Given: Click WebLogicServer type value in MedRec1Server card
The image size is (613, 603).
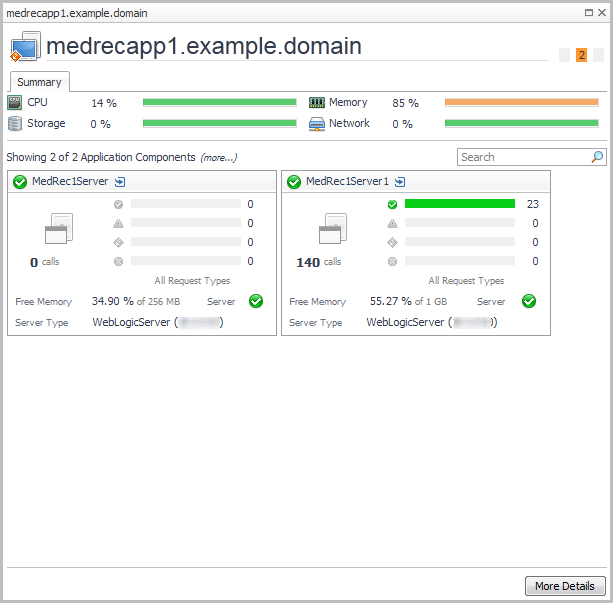Looking at the screenshot, I should [x=158, y=322].
